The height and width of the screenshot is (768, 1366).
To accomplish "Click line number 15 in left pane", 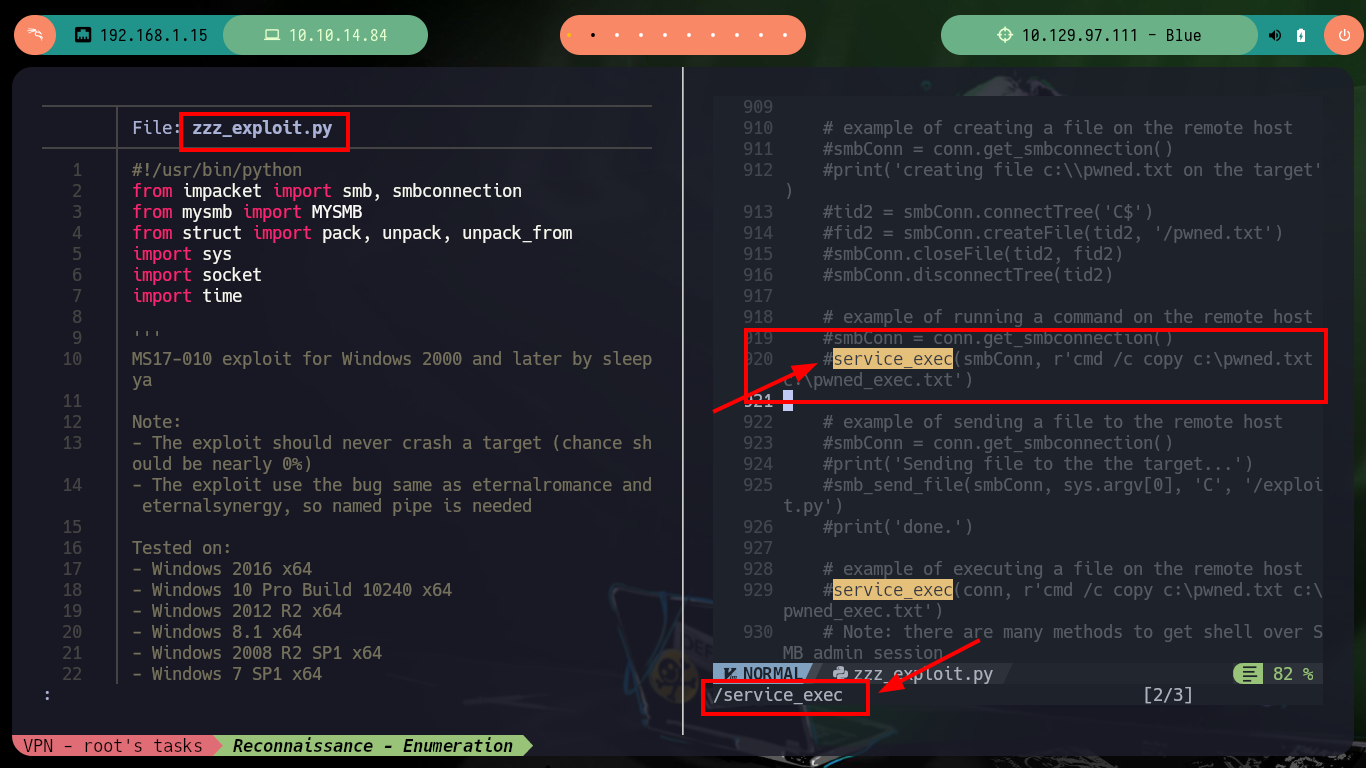I will tap(72, 527).
